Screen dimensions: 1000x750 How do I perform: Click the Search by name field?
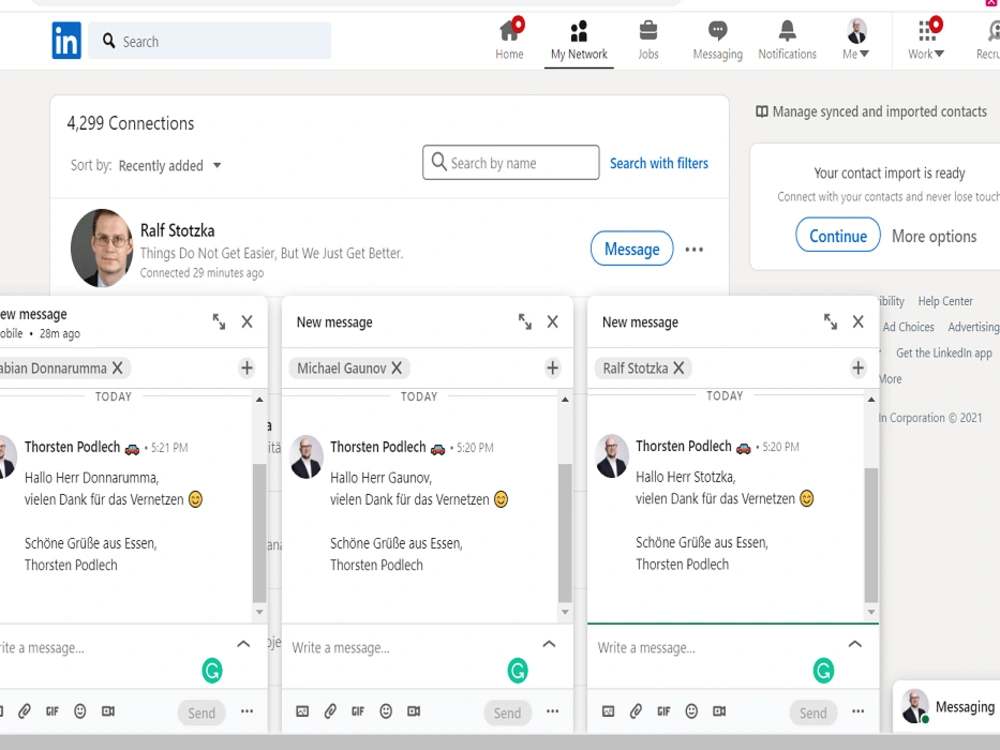(x=511, y=163)
